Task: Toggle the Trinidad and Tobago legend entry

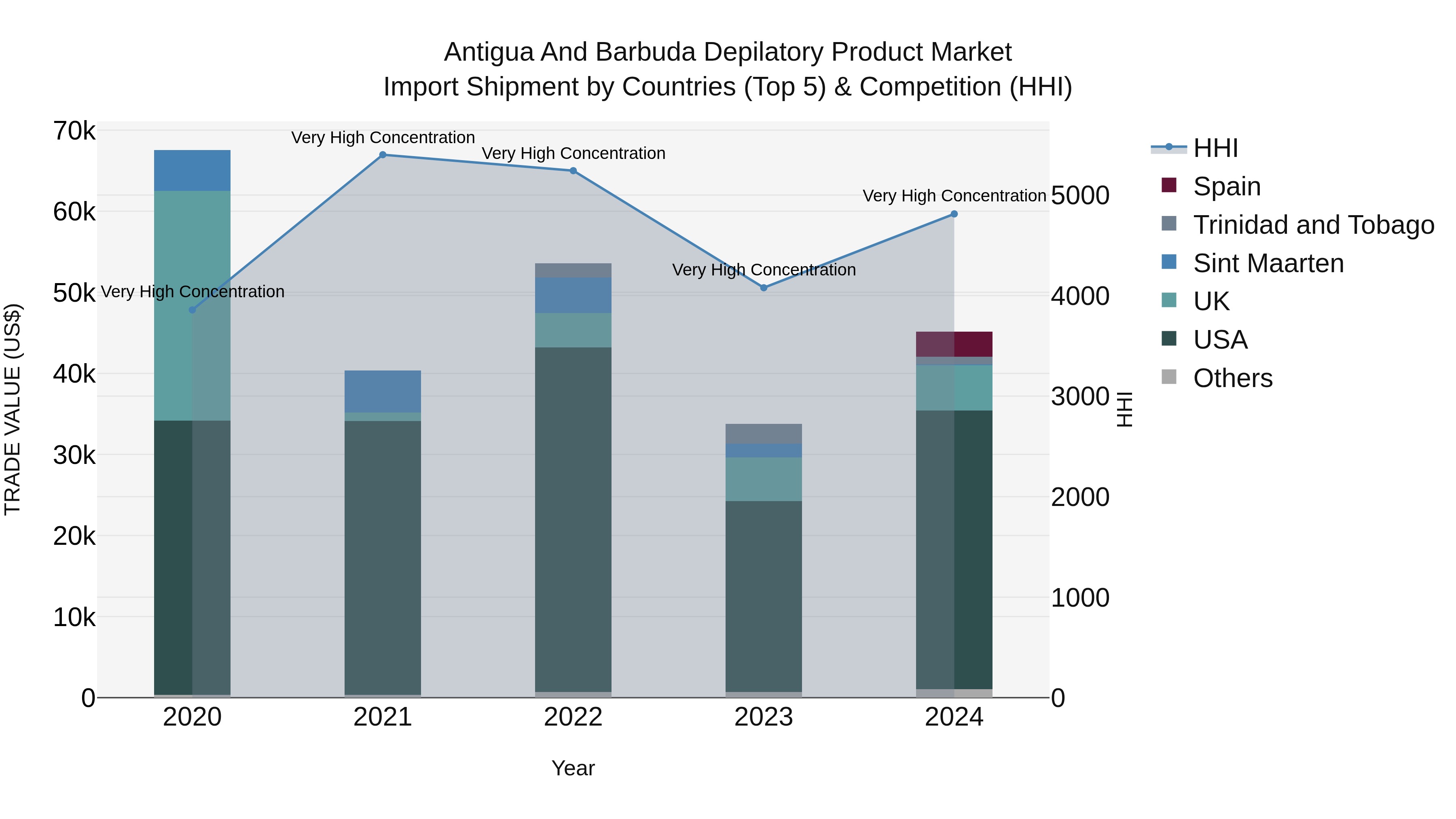Action: coord(1297,224)
